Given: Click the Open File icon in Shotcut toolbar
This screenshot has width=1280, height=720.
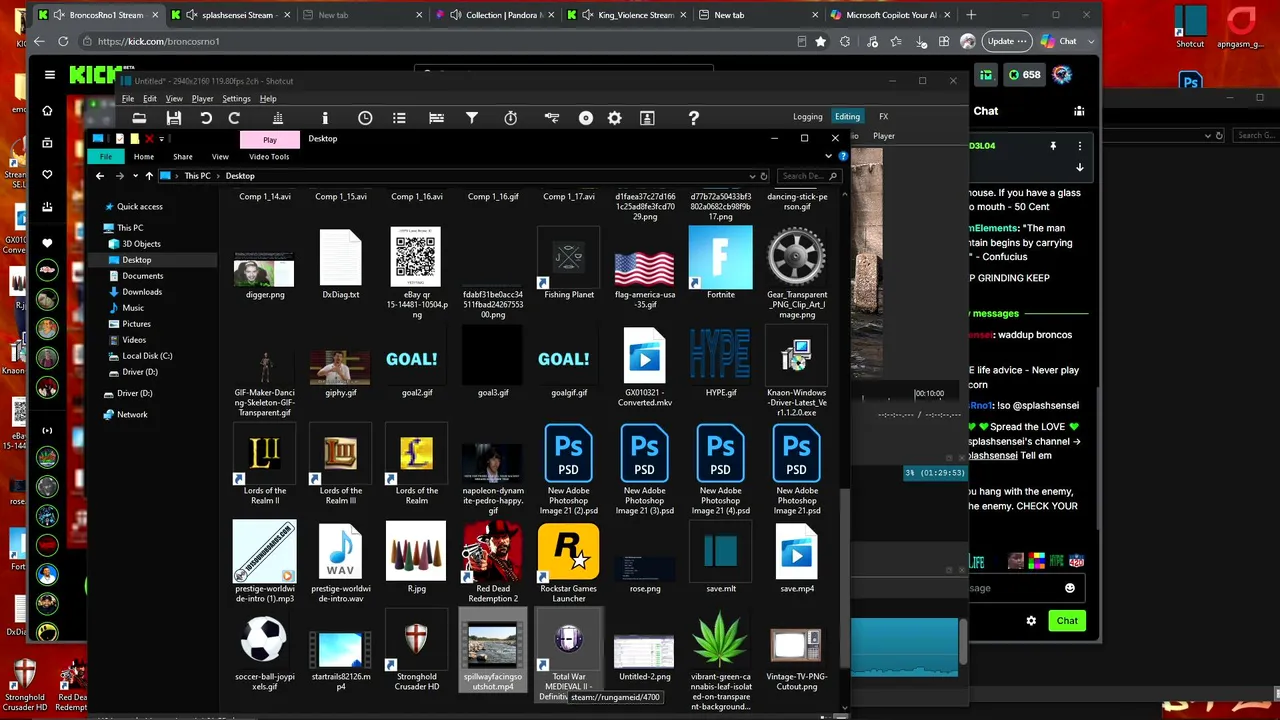Looking at the screenshot, I should point(139,118).
